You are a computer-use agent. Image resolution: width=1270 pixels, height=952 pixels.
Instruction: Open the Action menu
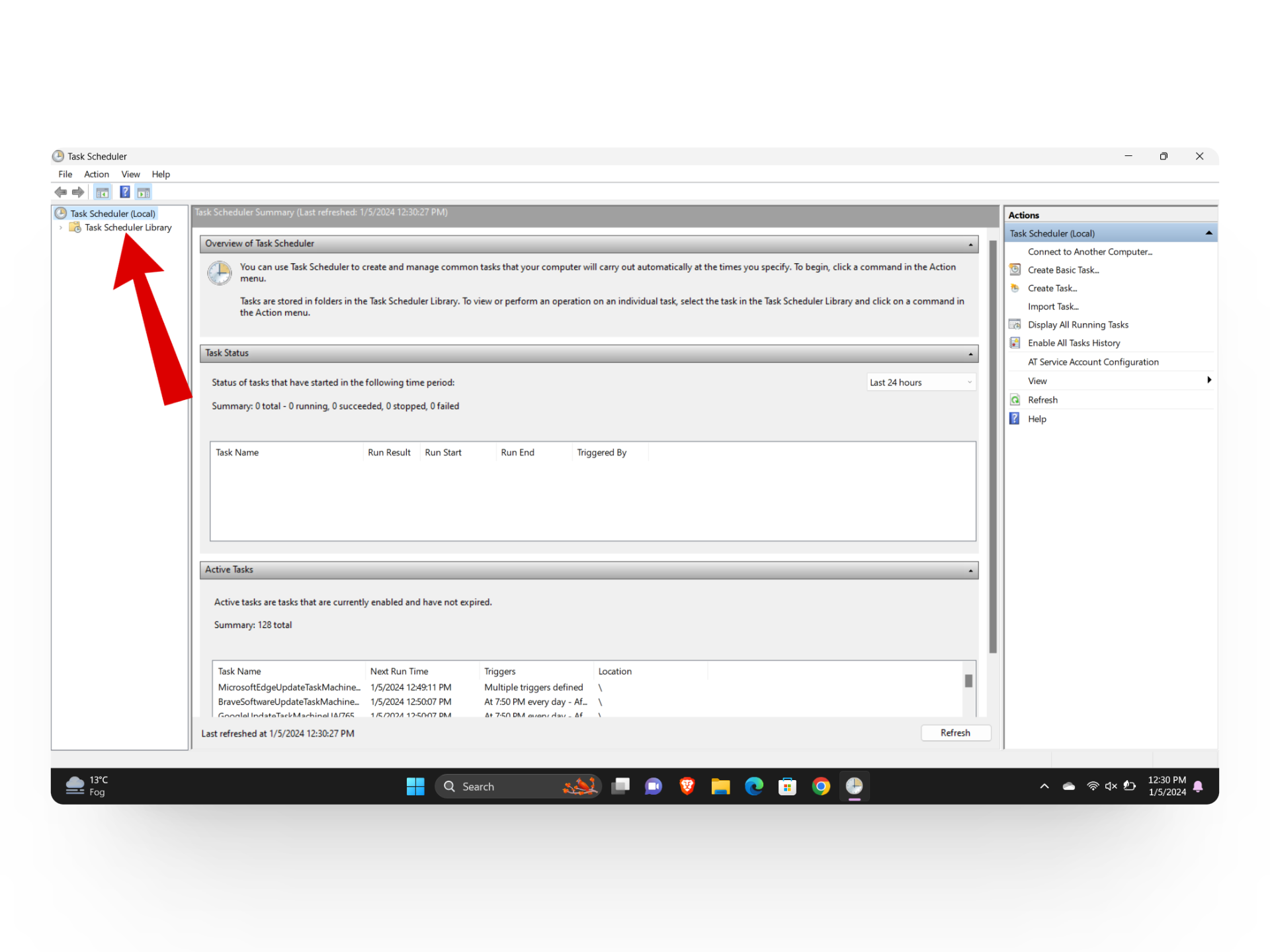97,175
